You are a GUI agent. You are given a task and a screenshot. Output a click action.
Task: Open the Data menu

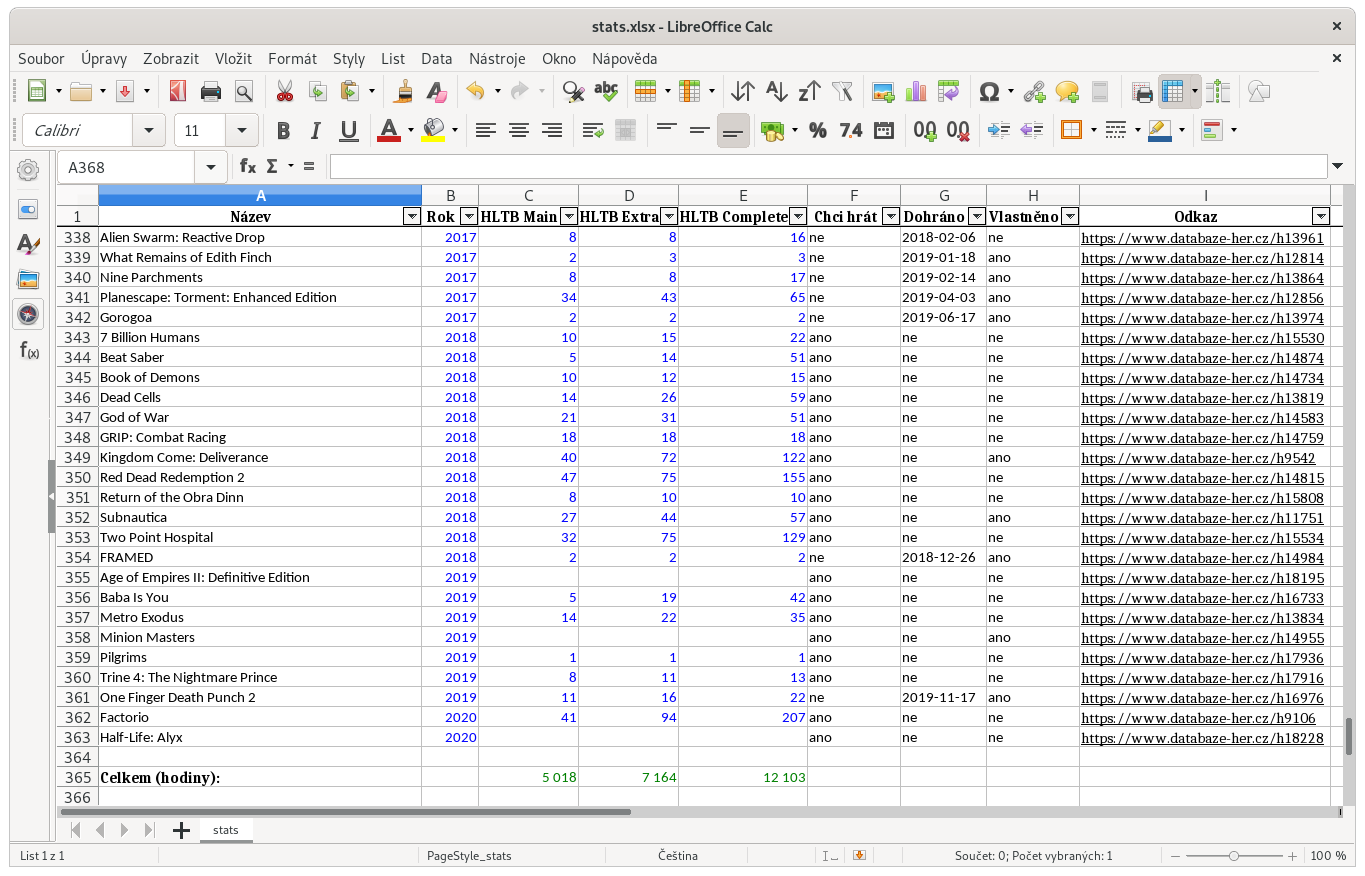[437, 59]
